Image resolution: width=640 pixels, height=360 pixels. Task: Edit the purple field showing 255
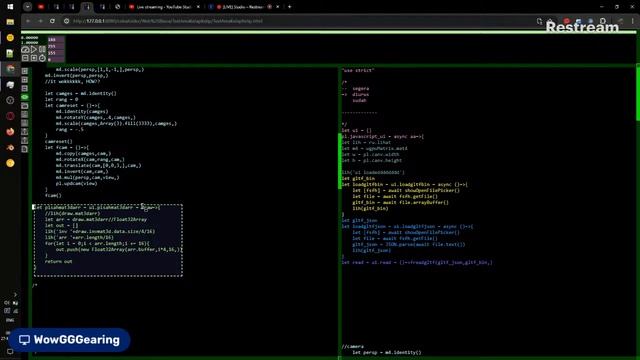(x=56, y=46)
